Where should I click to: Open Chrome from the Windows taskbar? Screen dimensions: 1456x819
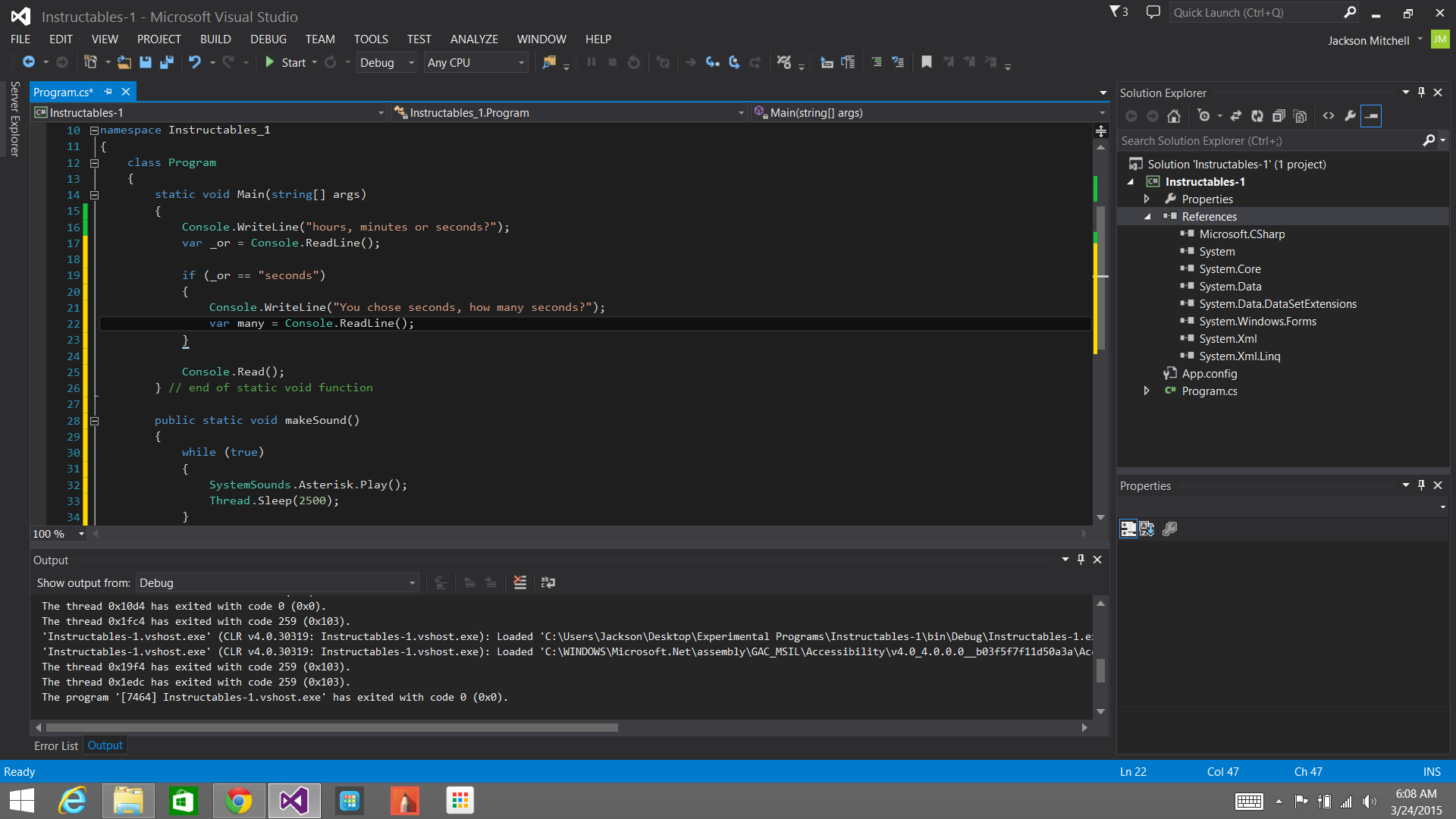point(239,801)
